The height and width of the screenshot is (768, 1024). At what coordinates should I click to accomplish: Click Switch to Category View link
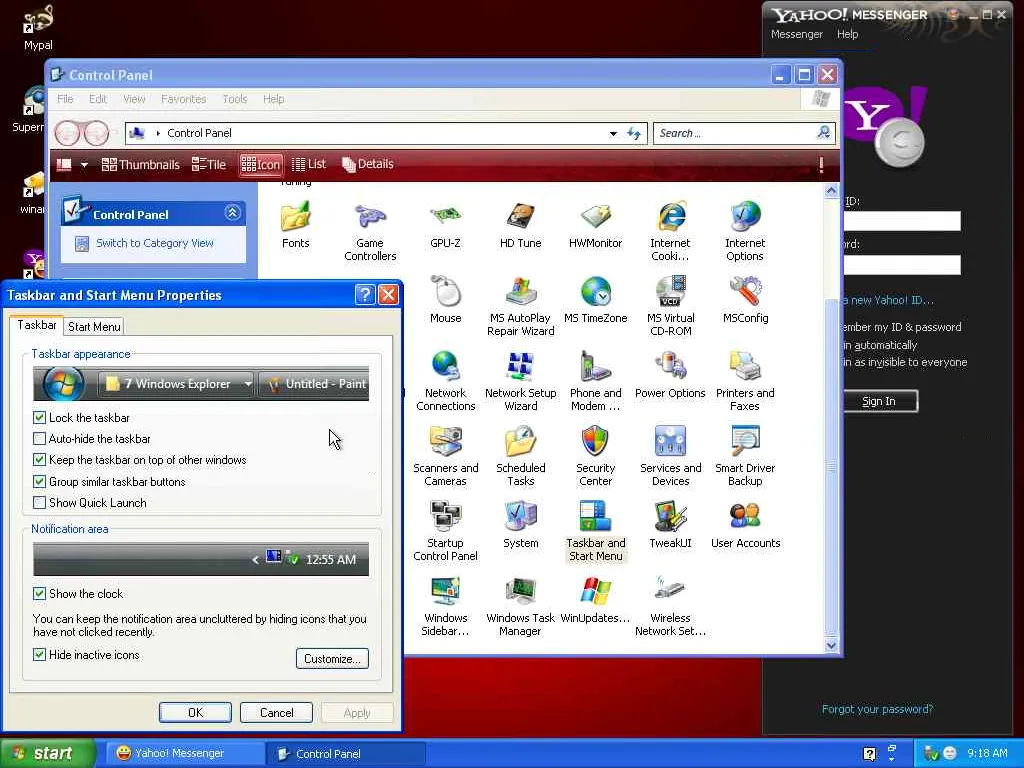[155, 243]
